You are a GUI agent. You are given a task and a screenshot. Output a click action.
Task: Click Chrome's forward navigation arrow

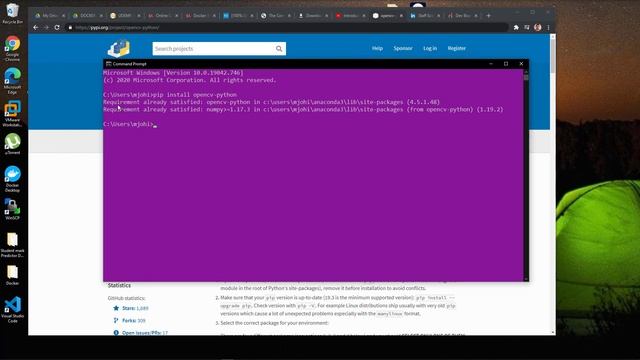click(x=46, y=27)
